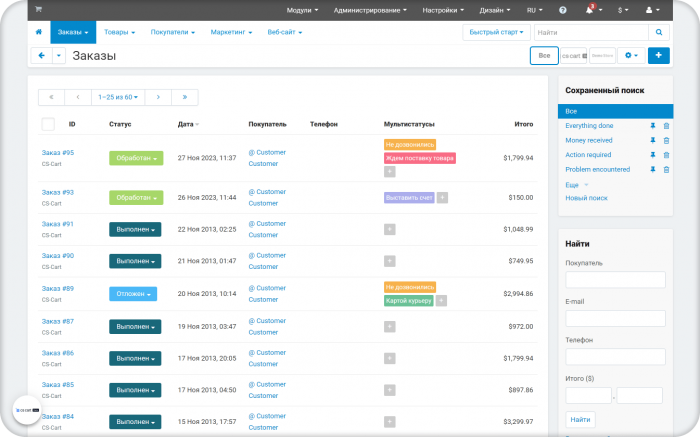Open the Товары menu
700x437 pixels.
click(x=119, y=32)
